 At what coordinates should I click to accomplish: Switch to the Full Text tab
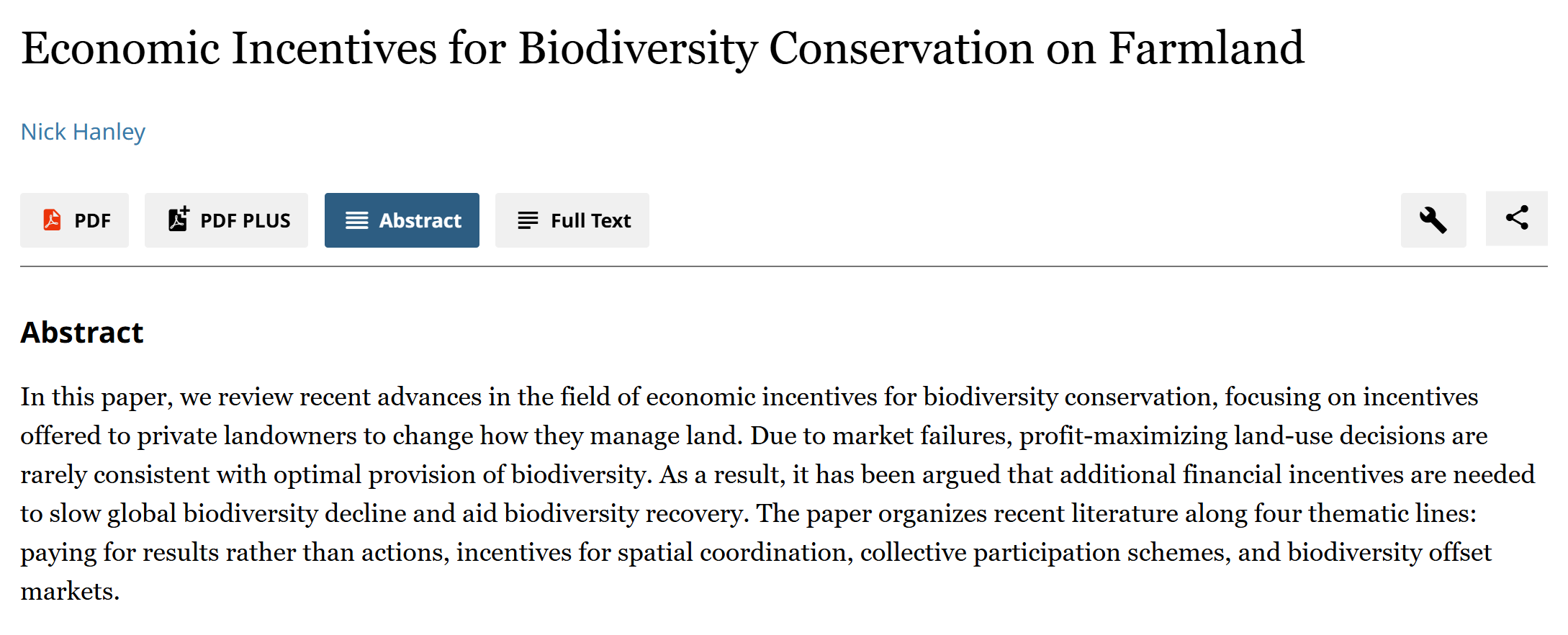point(572,220)
